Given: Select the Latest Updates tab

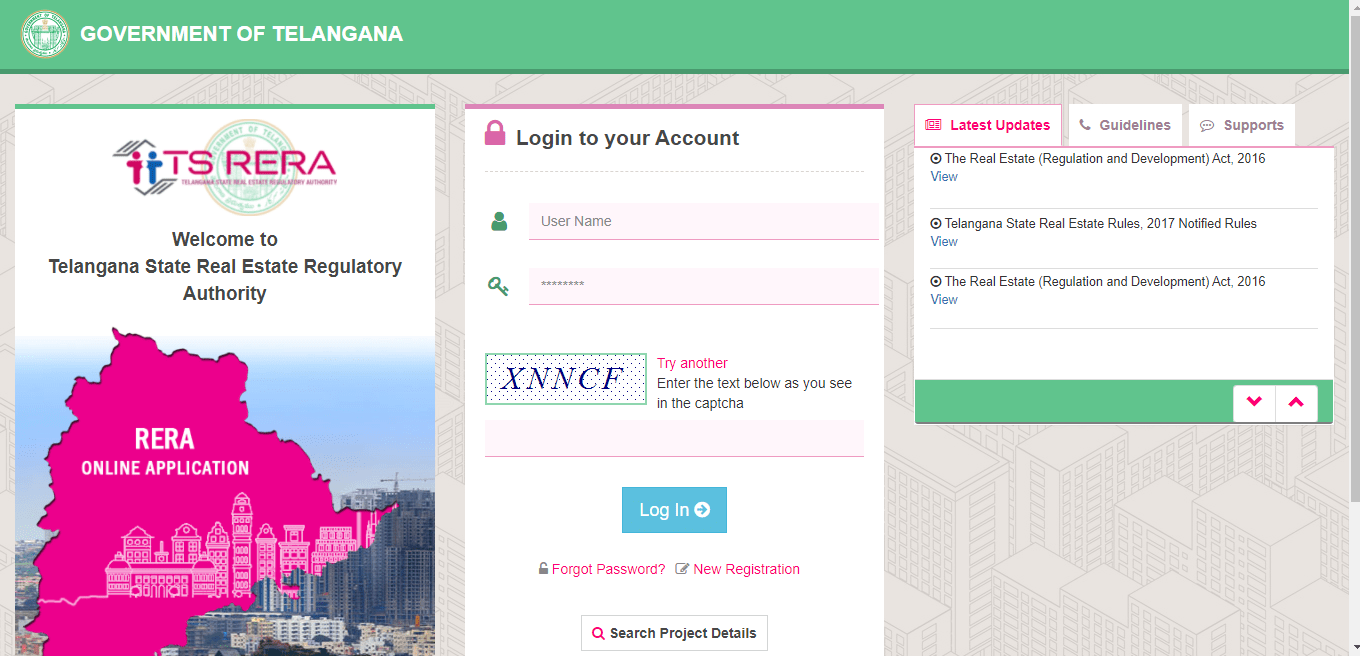Looking at the screenshot, I should [988, 125].
